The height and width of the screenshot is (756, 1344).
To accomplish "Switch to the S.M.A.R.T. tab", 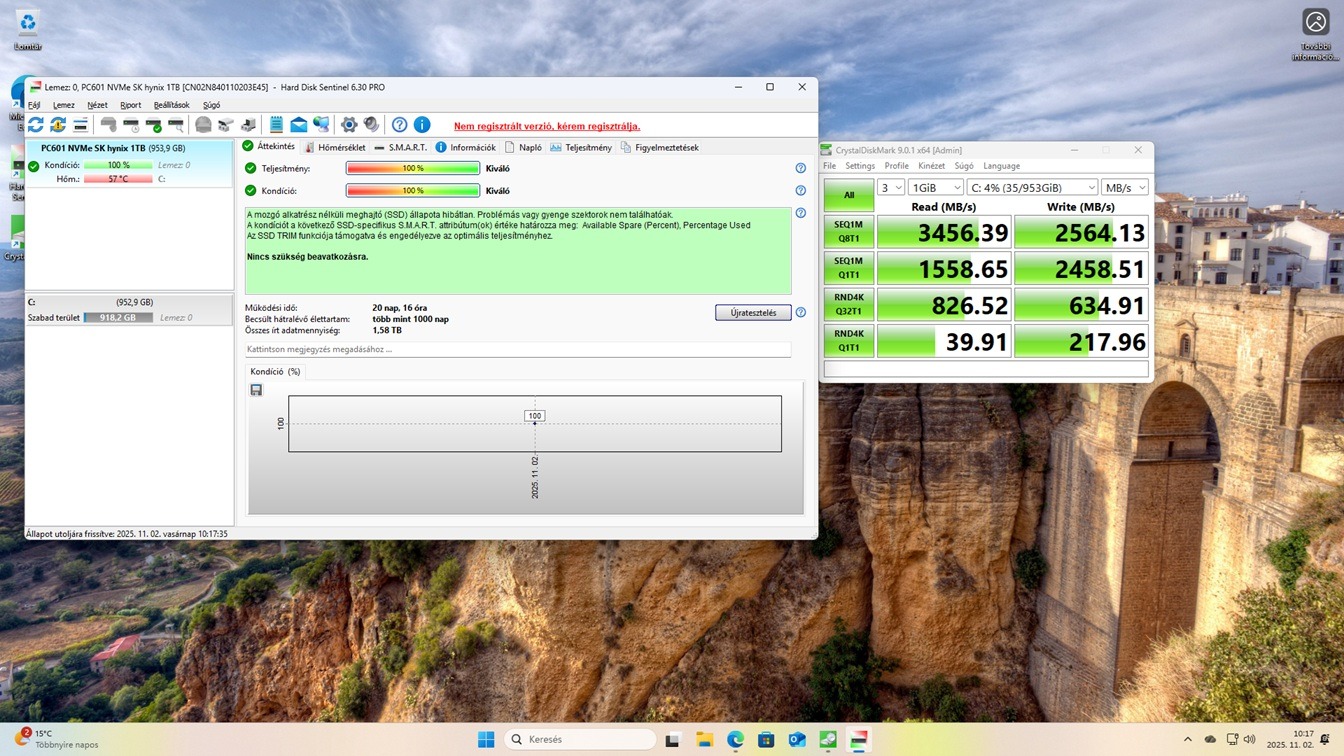I will click(x=400, y=147).
